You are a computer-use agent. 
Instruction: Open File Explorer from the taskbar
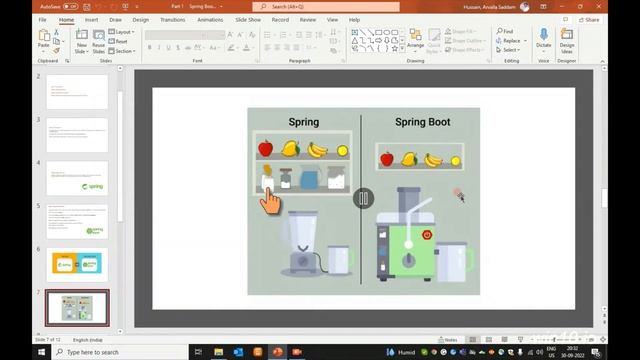219,352
